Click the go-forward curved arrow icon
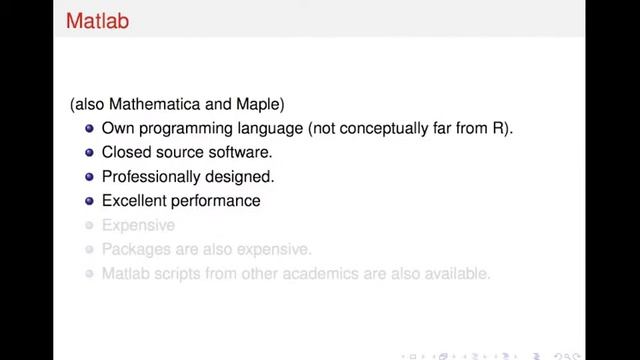This screenshot has height=360, width=640. point(576,356)
